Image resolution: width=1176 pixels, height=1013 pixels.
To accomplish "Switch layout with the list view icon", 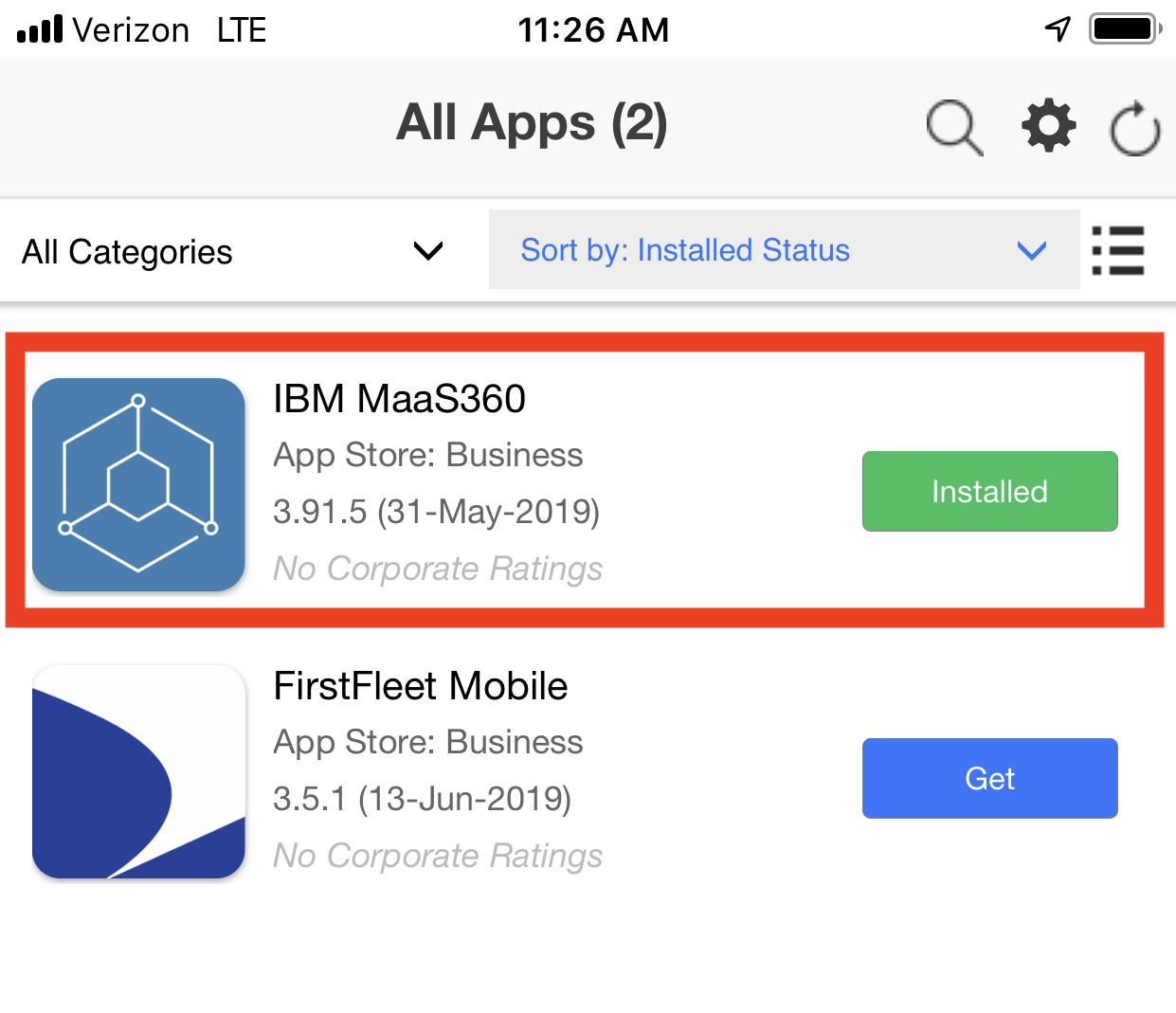I will [x=1118, y=251].
